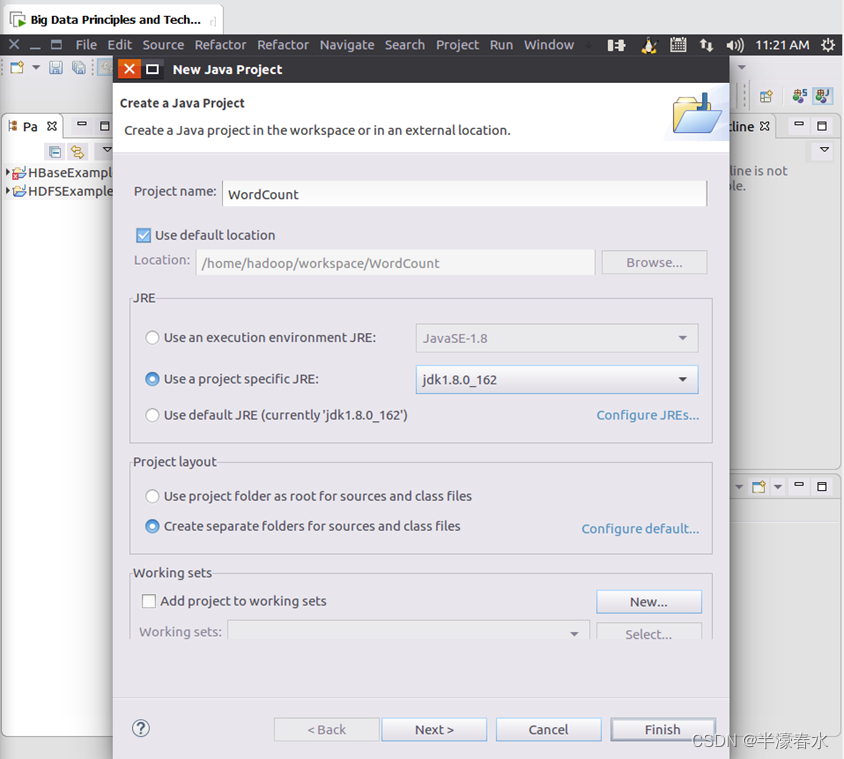844x759 pixels.
Task: Open the Navigate menu
Action: click(x=346, y=45)
